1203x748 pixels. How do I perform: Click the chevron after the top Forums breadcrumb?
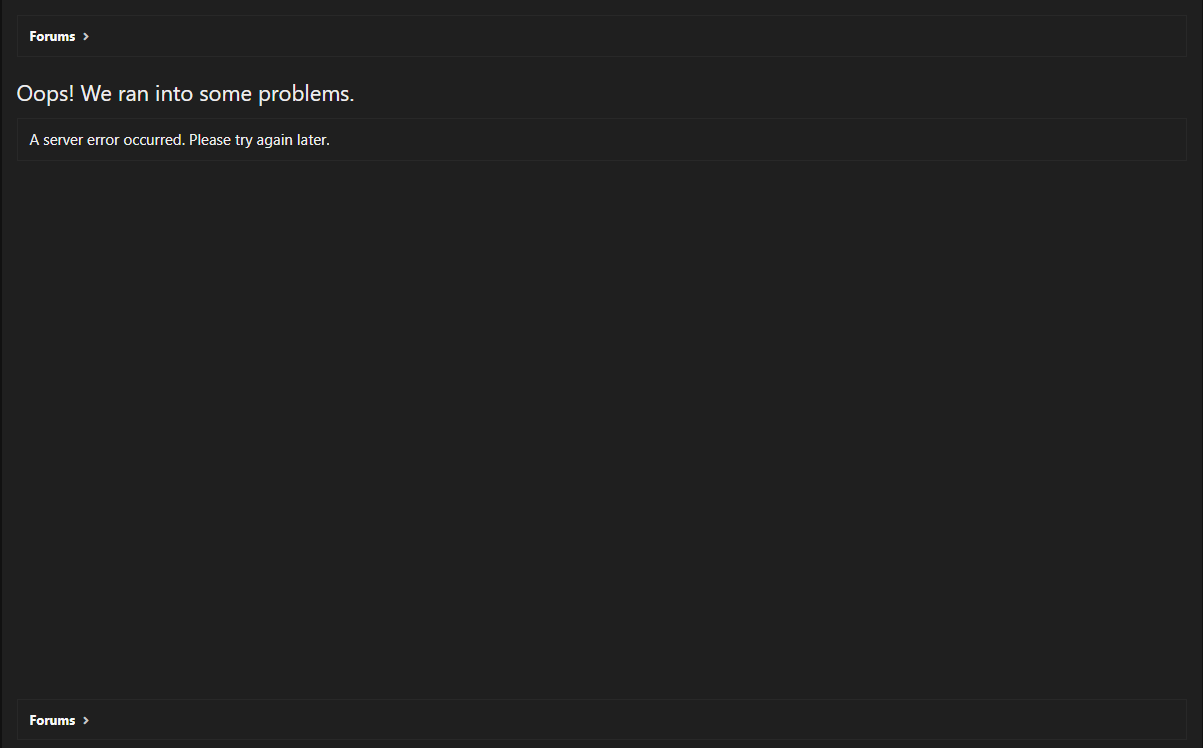(x=86, y=37)
